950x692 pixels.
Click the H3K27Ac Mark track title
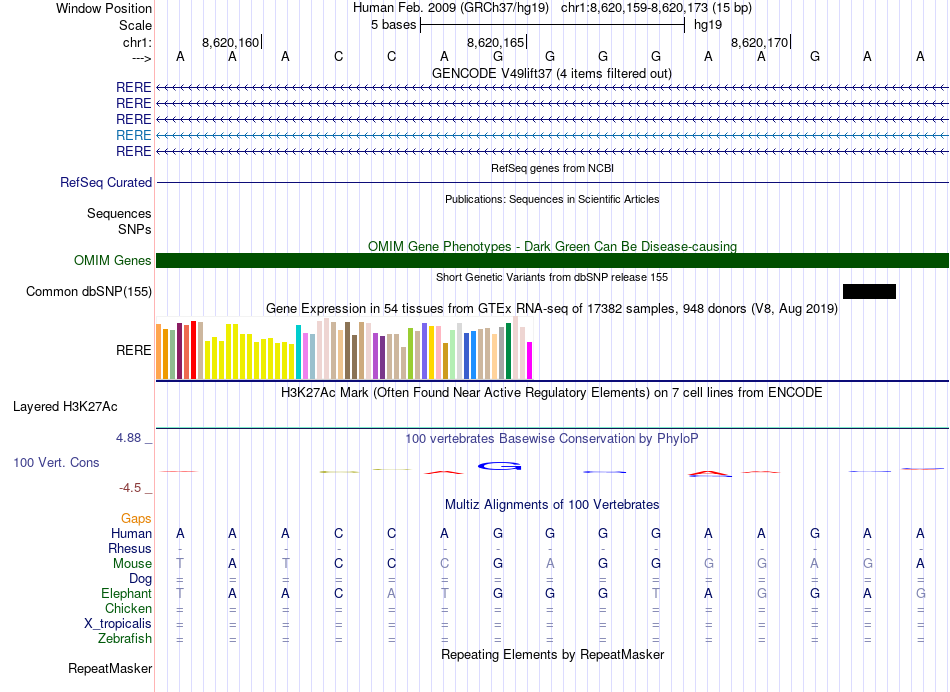[x=552, y=392]
